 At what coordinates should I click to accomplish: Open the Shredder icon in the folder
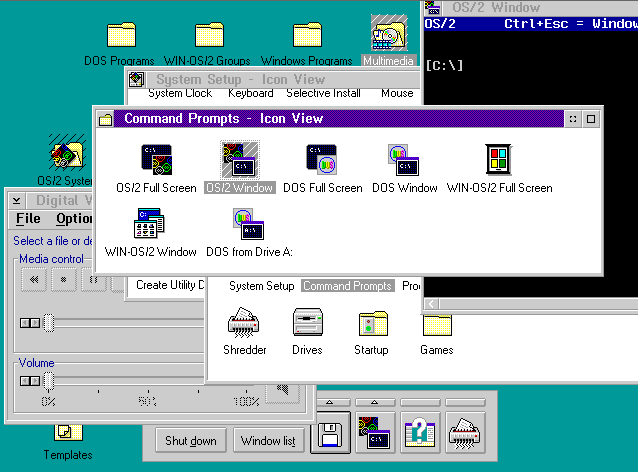[x=244, y=324]
